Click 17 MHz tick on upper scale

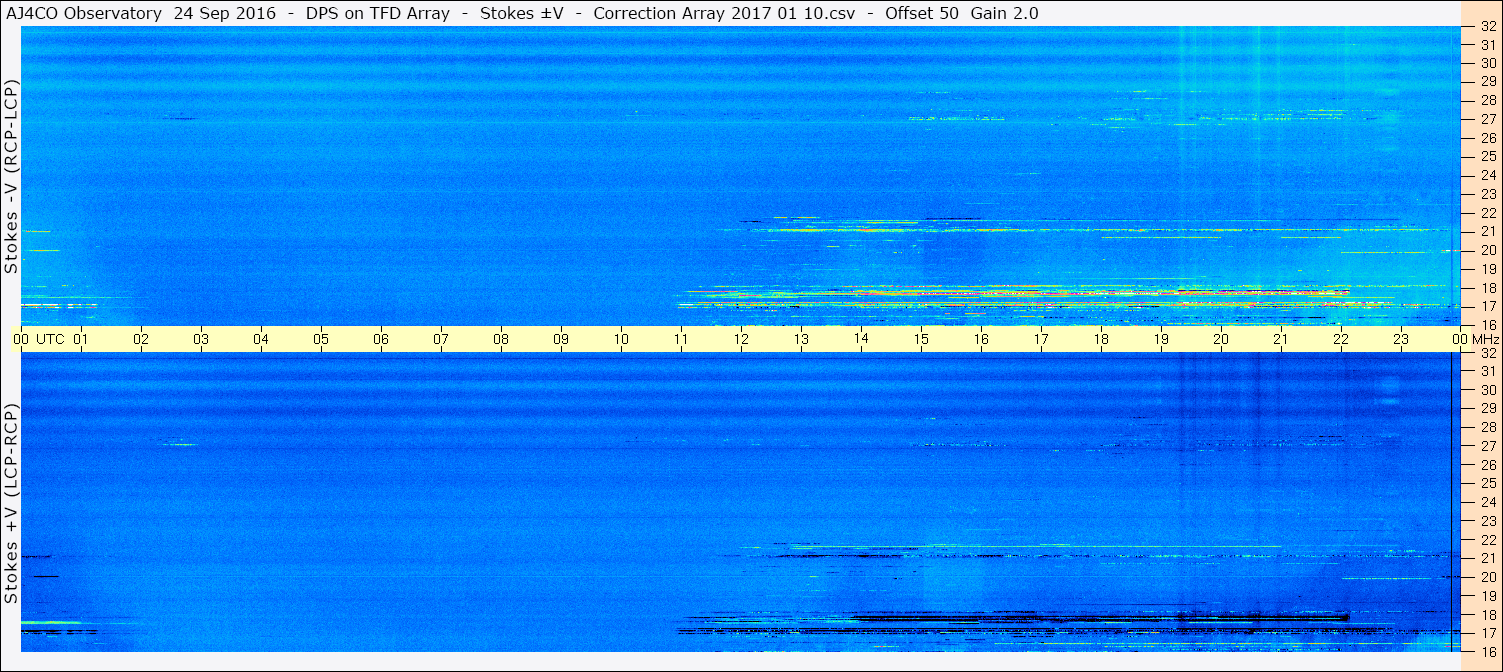[1487, 306]
